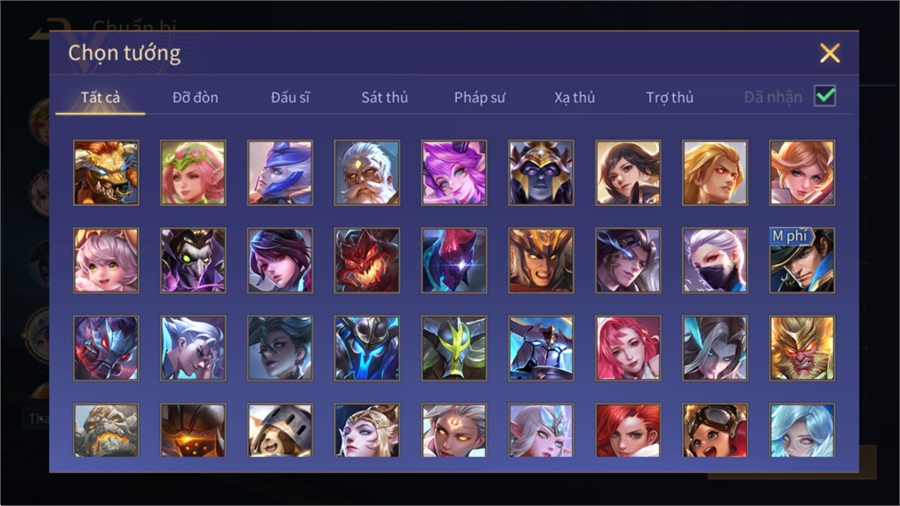Open the Trợ thủ tab

pos(670,98)
